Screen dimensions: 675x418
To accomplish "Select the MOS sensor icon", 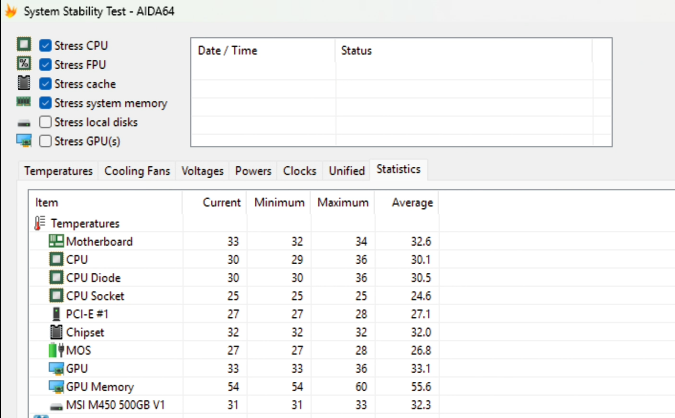I will point(56,350).
